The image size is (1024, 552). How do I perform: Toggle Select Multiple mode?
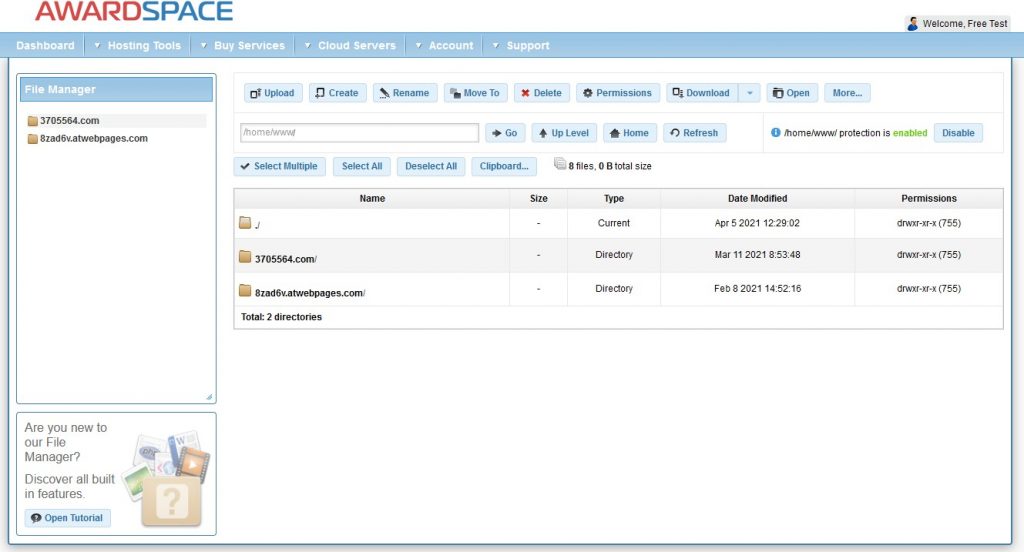click(x=280, y=166)
